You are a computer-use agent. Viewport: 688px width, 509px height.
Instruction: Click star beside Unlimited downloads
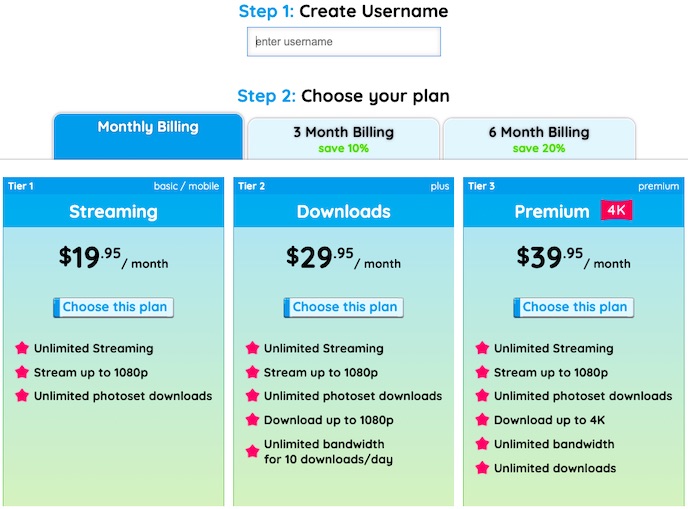(482, 468)
